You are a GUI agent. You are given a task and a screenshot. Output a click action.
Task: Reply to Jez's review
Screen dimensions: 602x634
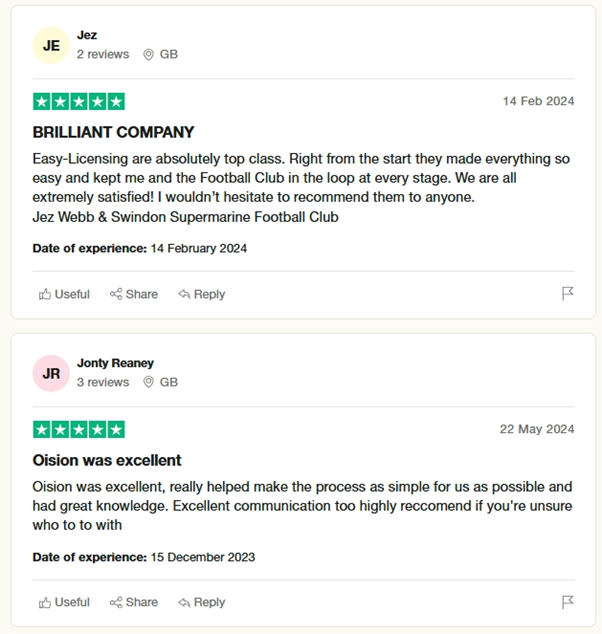click(x=201, y=294)
